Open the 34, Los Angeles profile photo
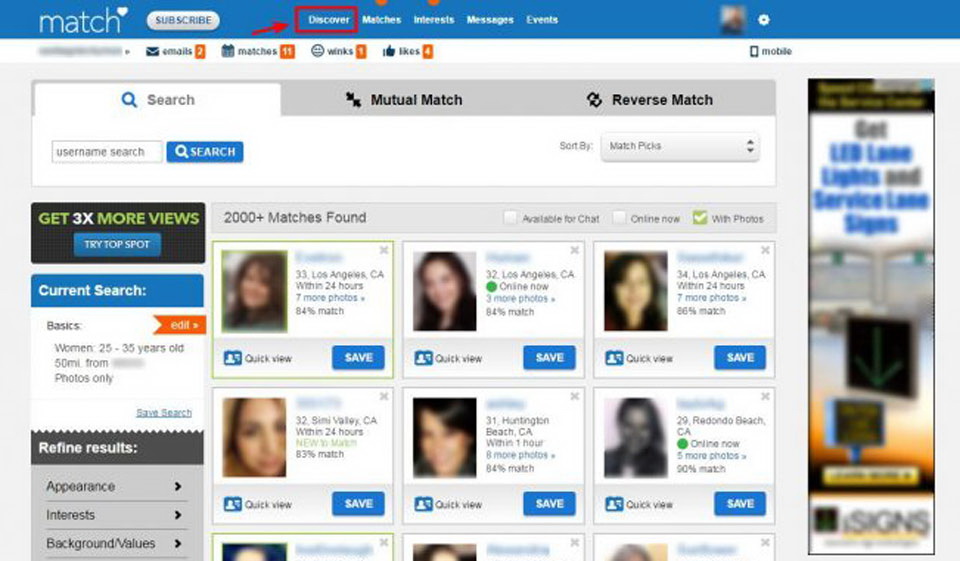Screen dimensions: 960x561 tap(635, 291)
